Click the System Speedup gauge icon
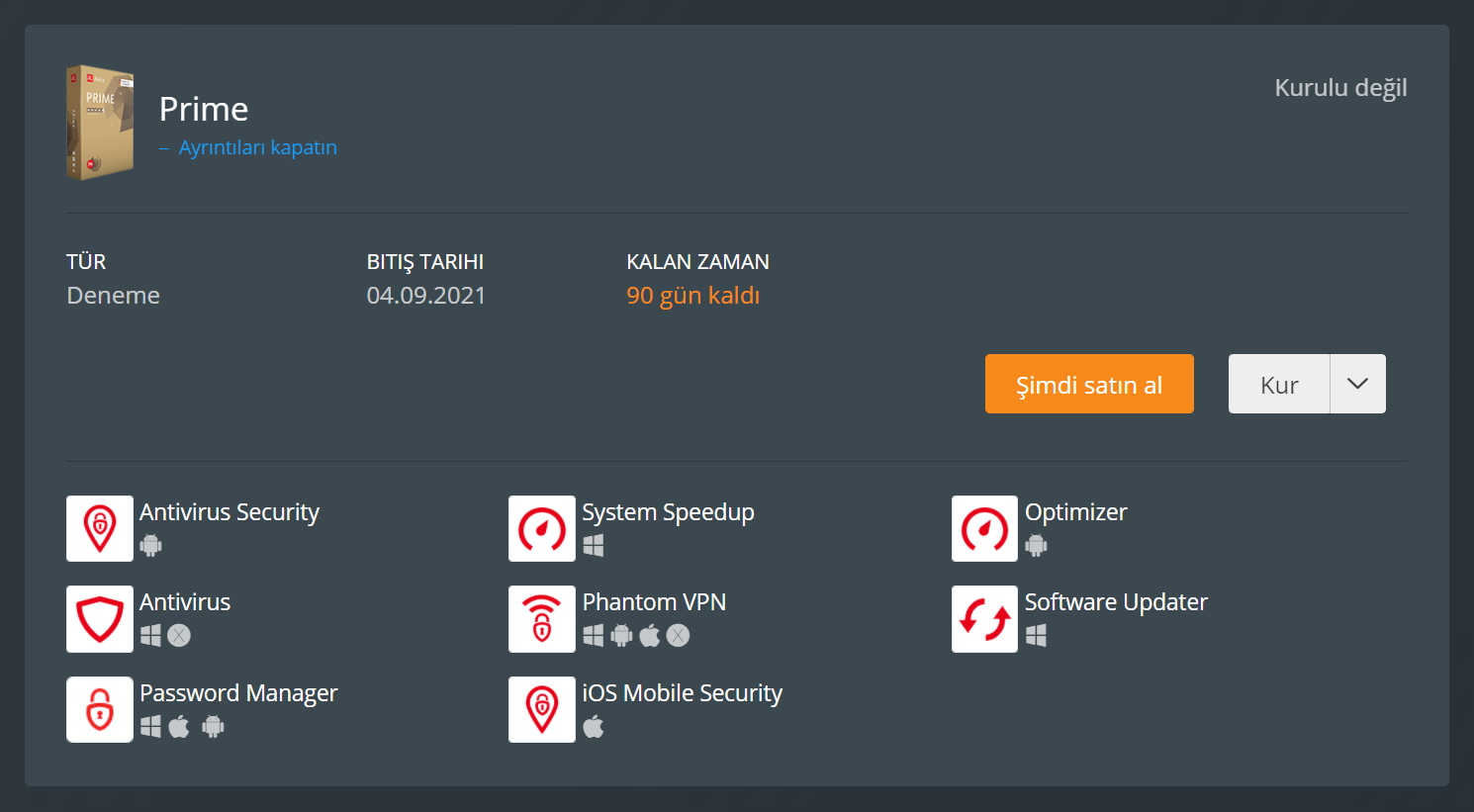The image size is (1474, 812). click(542, 529)
